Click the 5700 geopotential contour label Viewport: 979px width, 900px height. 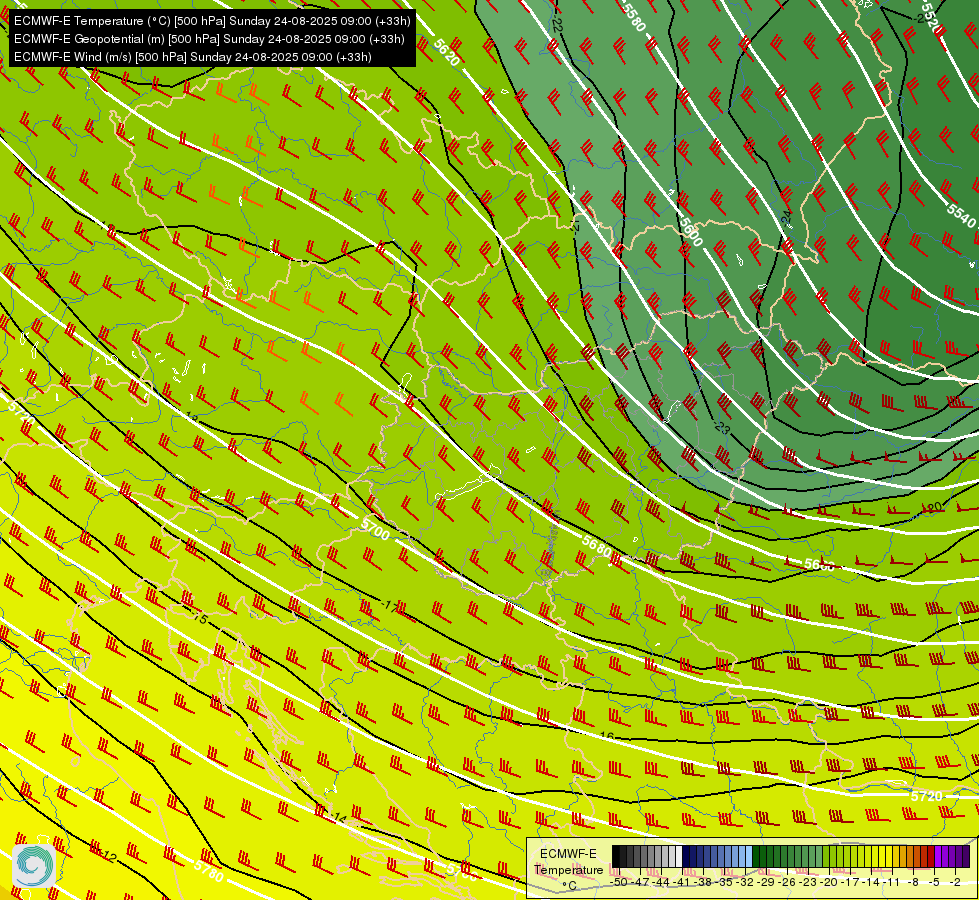[x=375, y=530]
